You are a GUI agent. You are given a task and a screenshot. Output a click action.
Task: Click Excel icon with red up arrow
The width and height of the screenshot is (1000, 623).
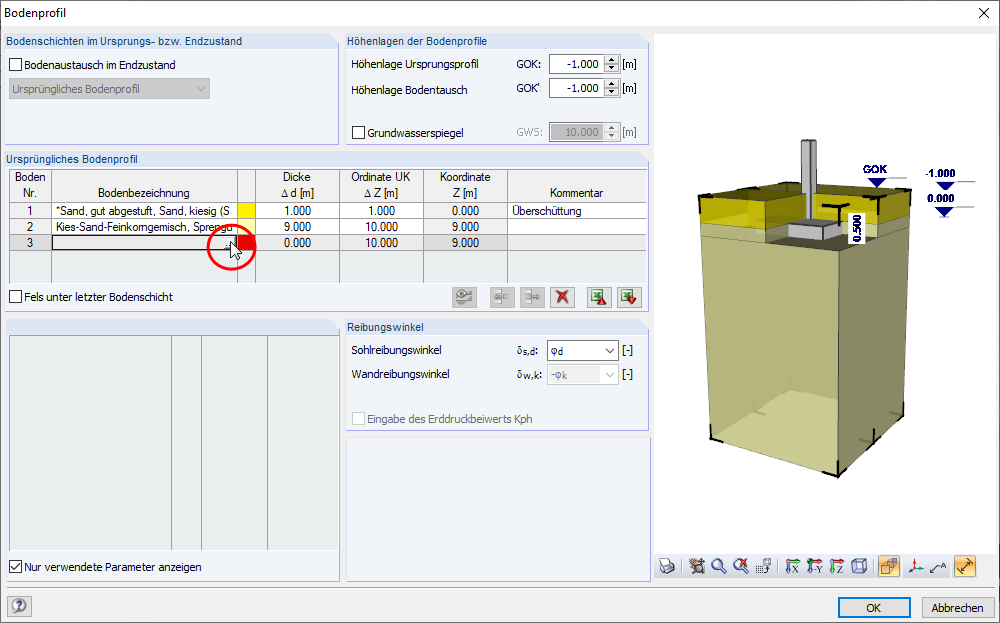(x=599, y=297)
